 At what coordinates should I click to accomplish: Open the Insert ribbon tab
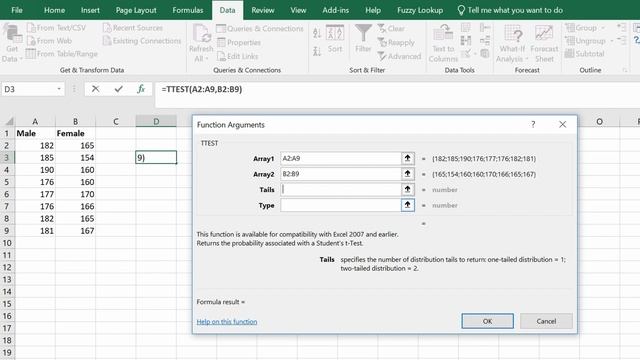(90, 10)
